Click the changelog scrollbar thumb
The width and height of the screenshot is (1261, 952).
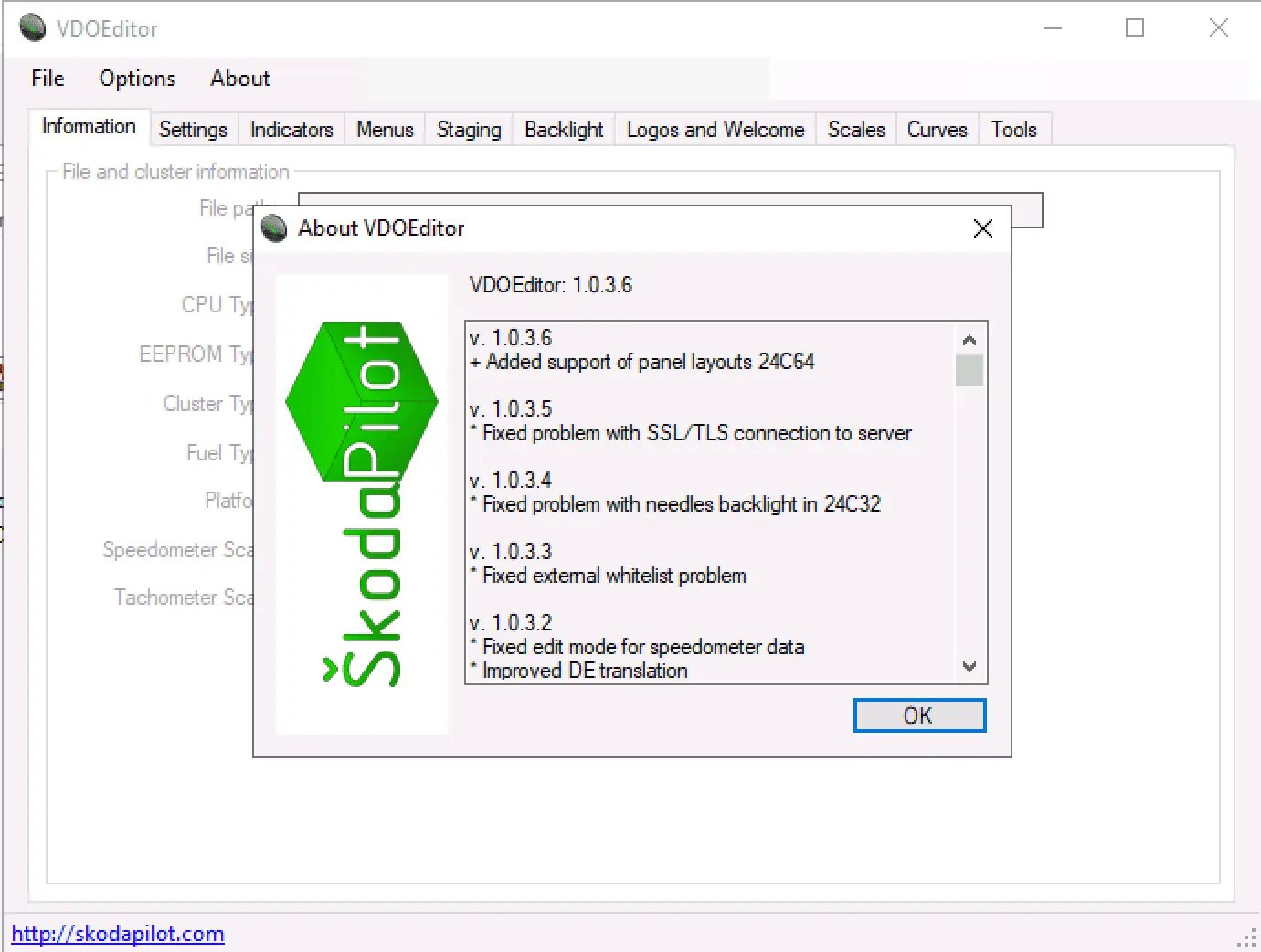(x=970, y=369)
